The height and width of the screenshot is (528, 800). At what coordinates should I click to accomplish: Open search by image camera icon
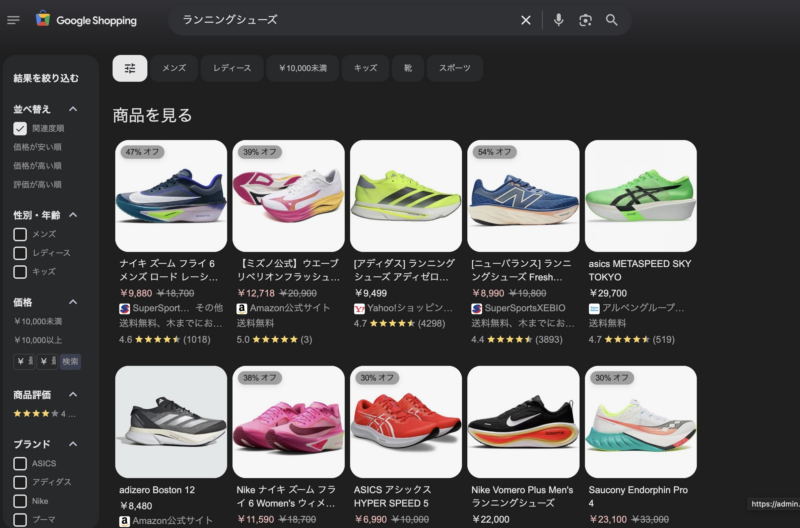585,20
